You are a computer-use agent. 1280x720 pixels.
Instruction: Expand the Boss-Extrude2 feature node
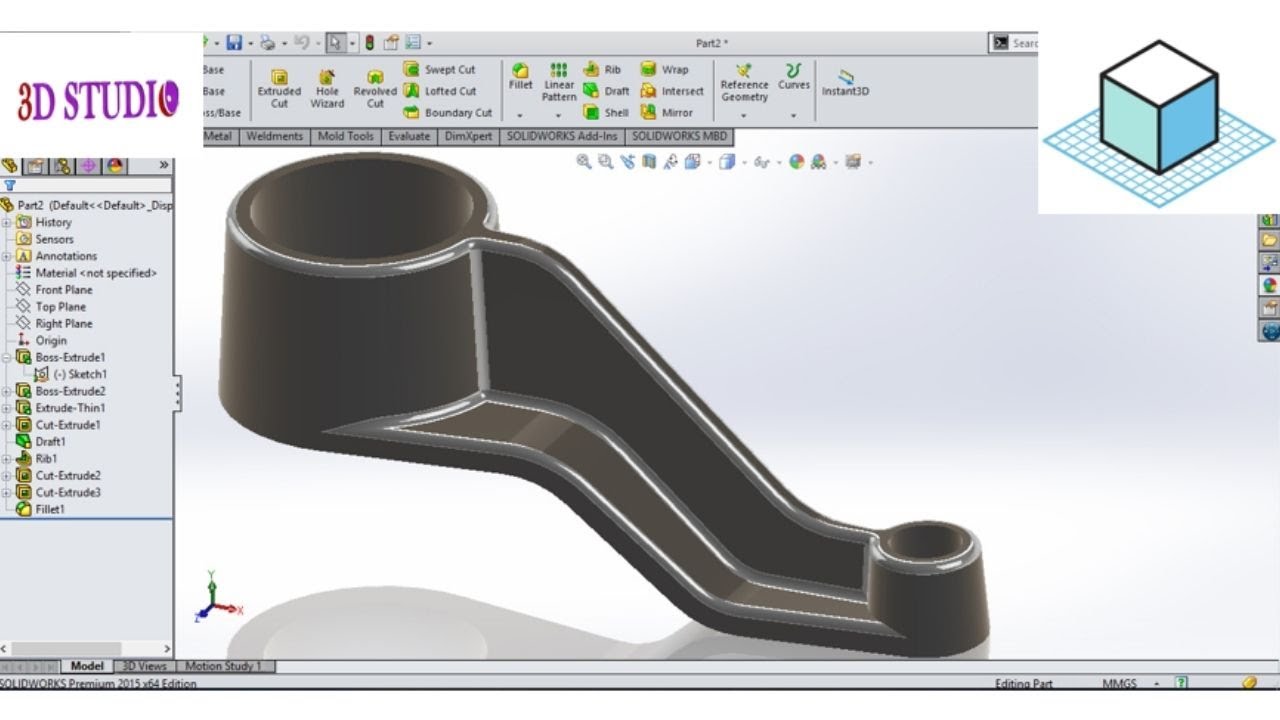(x=6, y=391)
